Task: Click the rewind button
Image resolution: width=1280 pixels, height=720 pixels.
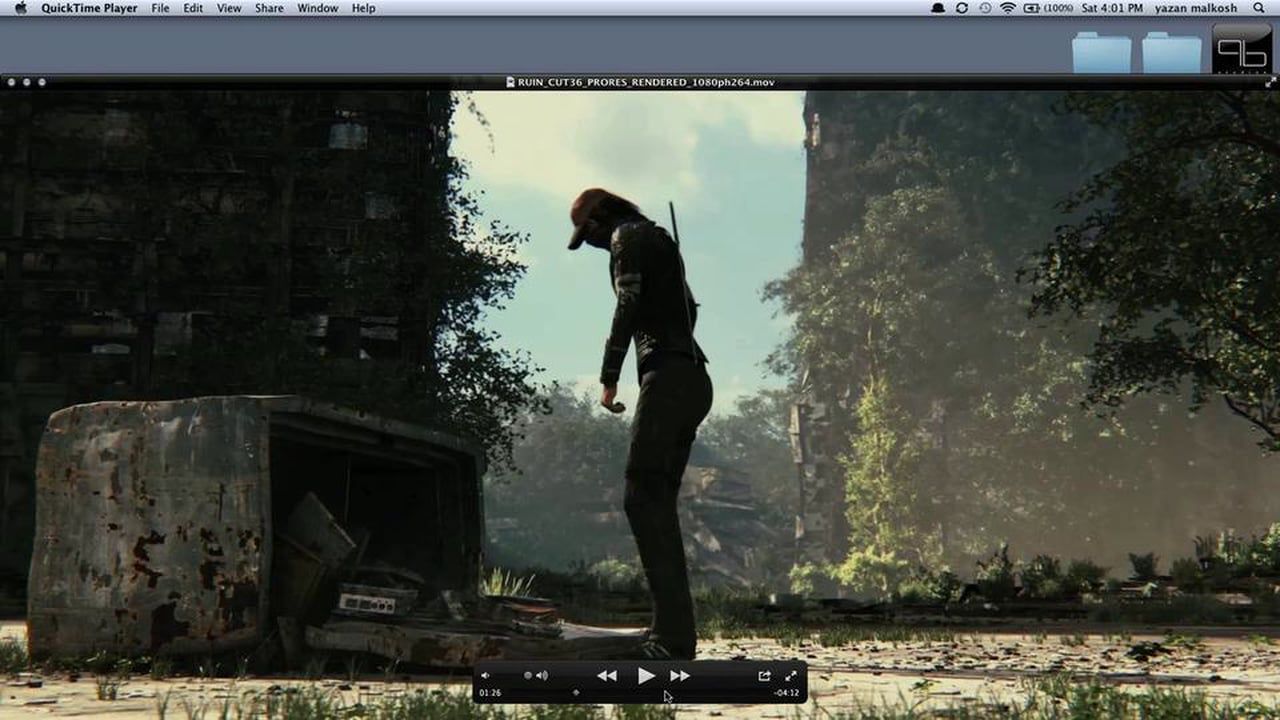Action: coord(607,676)
